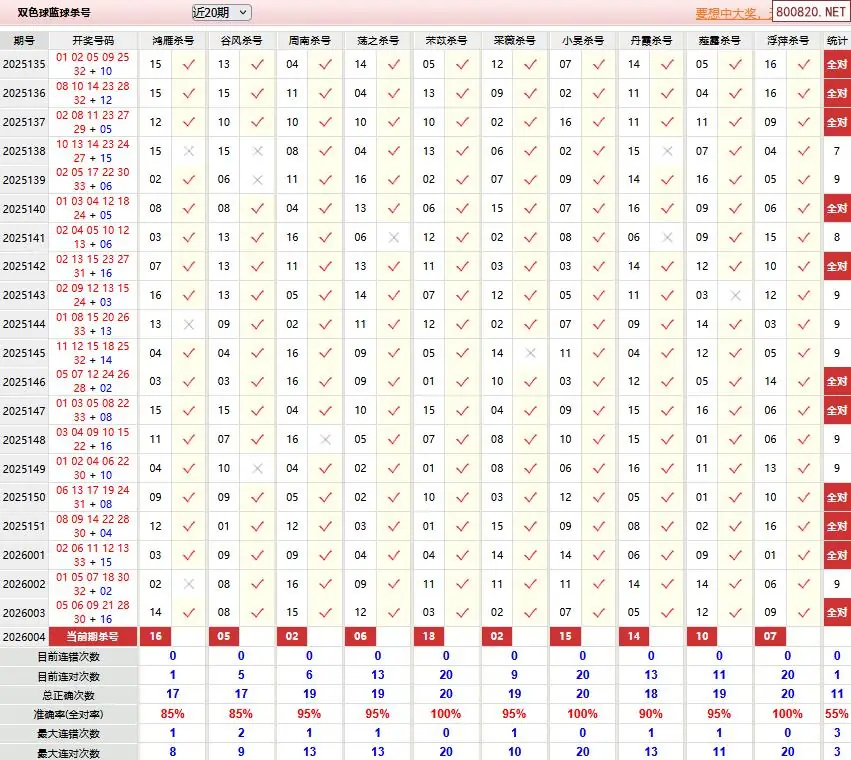The width and height of the screenshot is (851, 760).
Task: Click the red 当前期杀号 label
Action: [93, 636]
